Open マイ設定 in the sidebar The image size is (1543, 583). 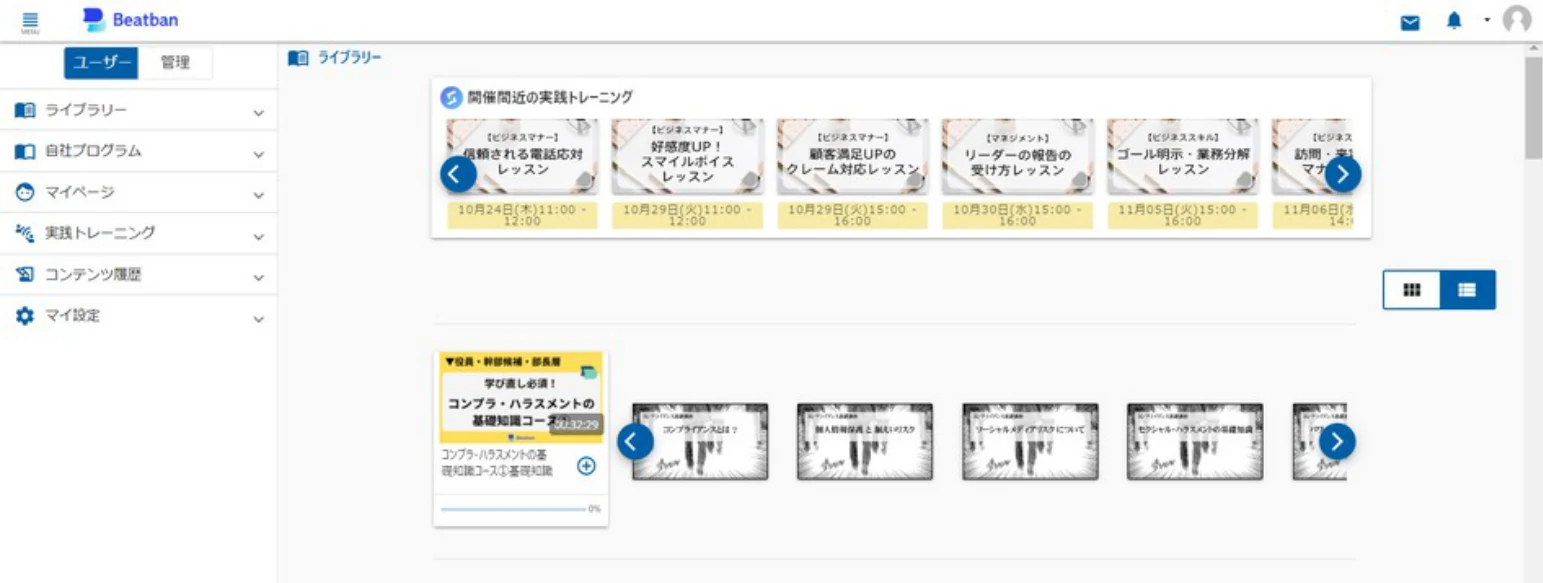[138, 315]
